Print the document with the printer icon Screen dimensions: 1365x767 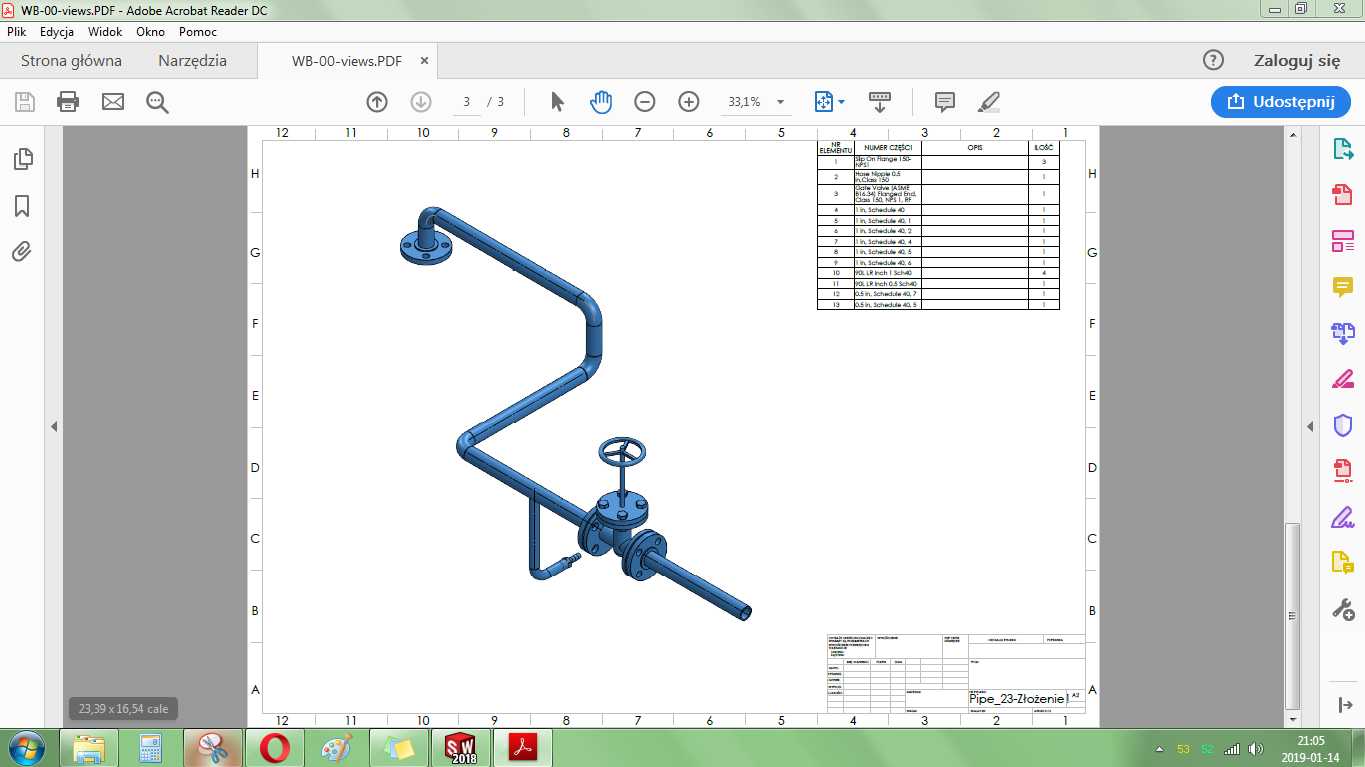click(x=68, y=101)
